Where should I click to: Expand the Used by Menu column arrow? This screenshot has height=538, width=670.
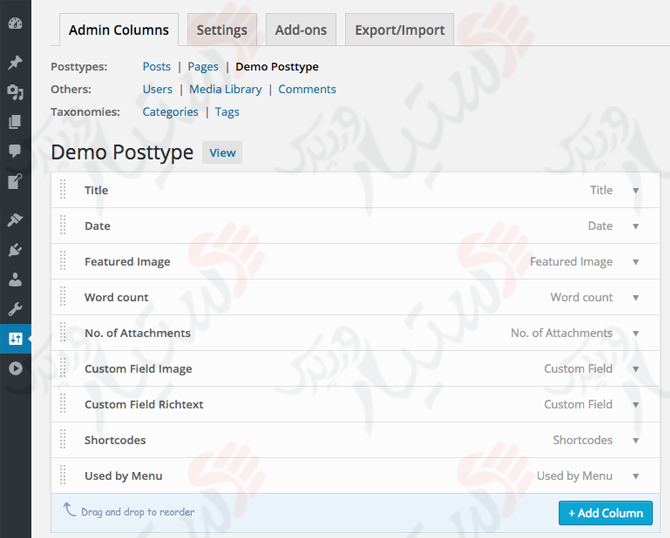pyautogui.click(x=636, y=476)
